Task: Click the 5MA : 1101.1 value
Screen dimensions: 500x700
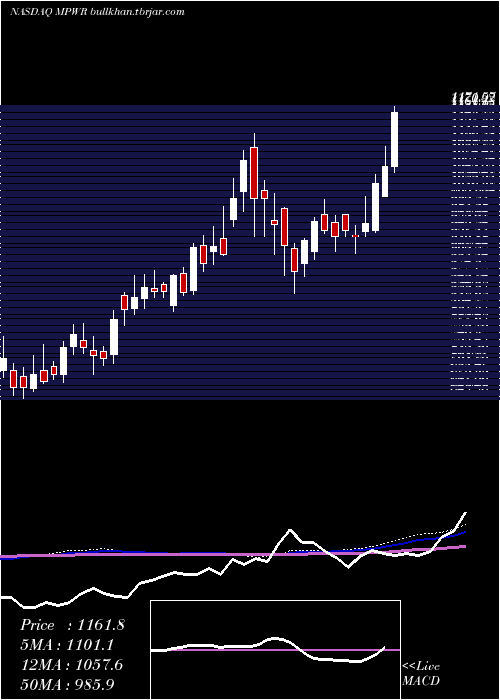Action: (x=67, y=645)
